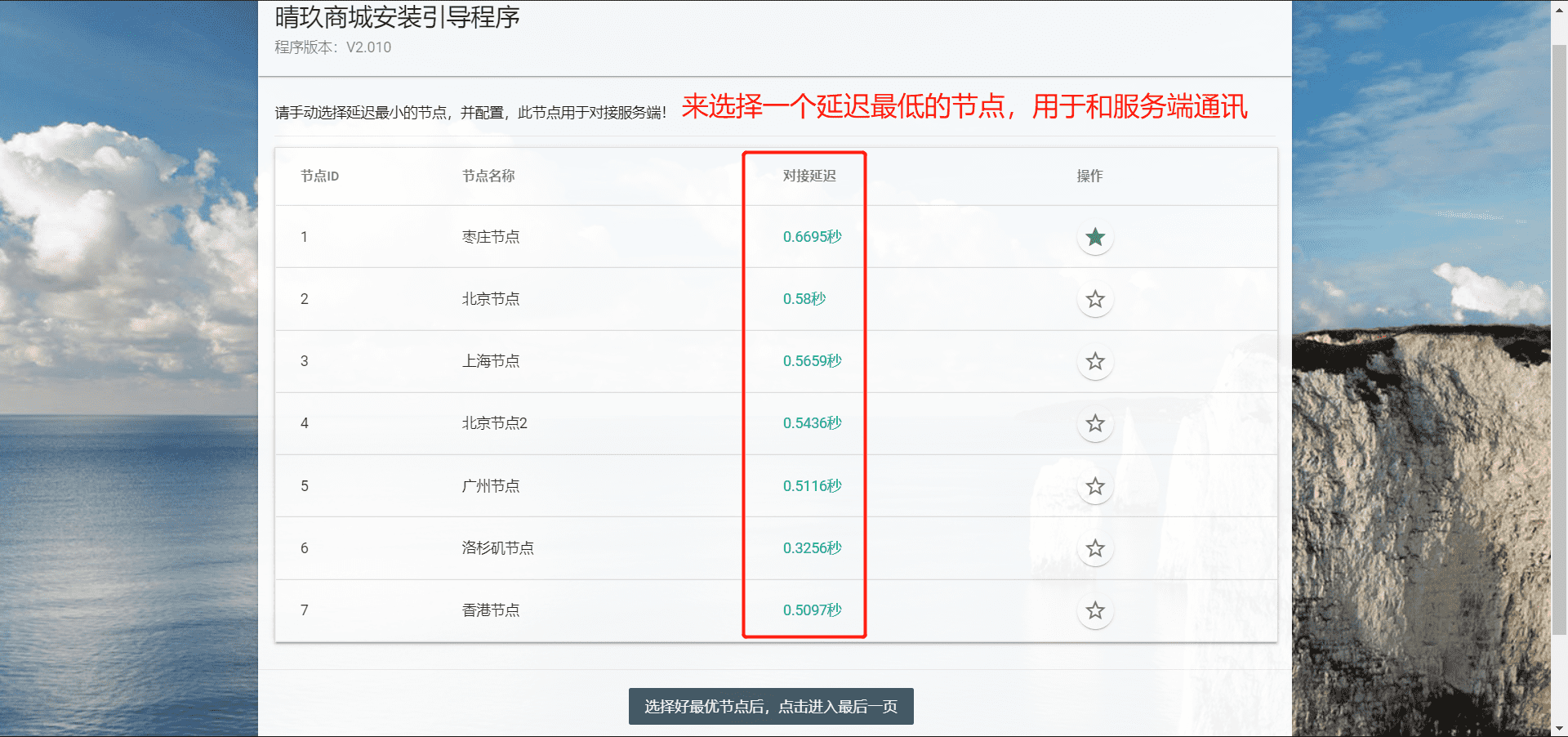This screenshot has width=1568, height=737.
Task: Click the 0.3256秒 latency value
Action: pos(813,548)
